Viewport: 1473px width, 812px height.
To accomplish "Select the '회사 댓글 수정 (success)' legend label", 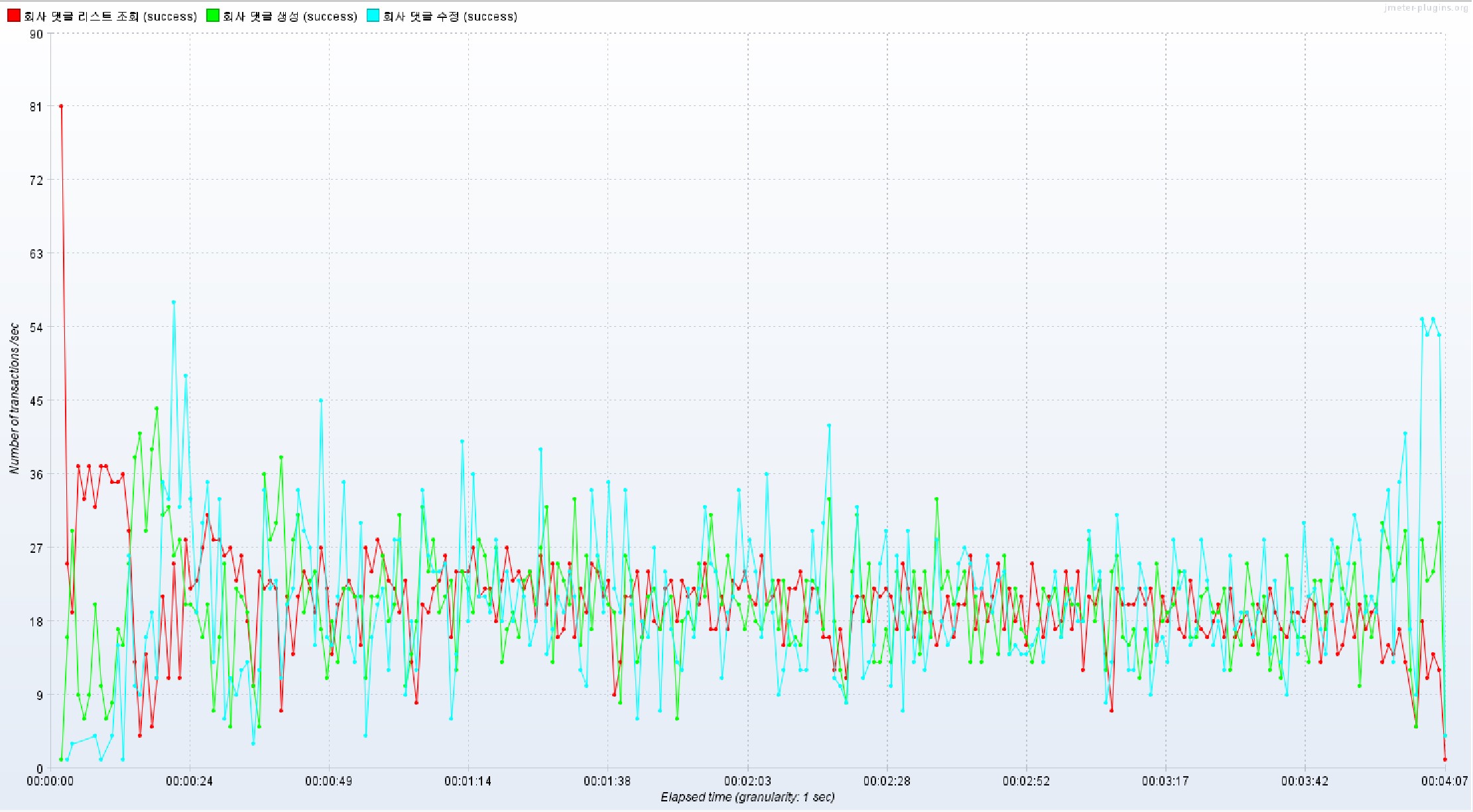I will pos(450,17).
